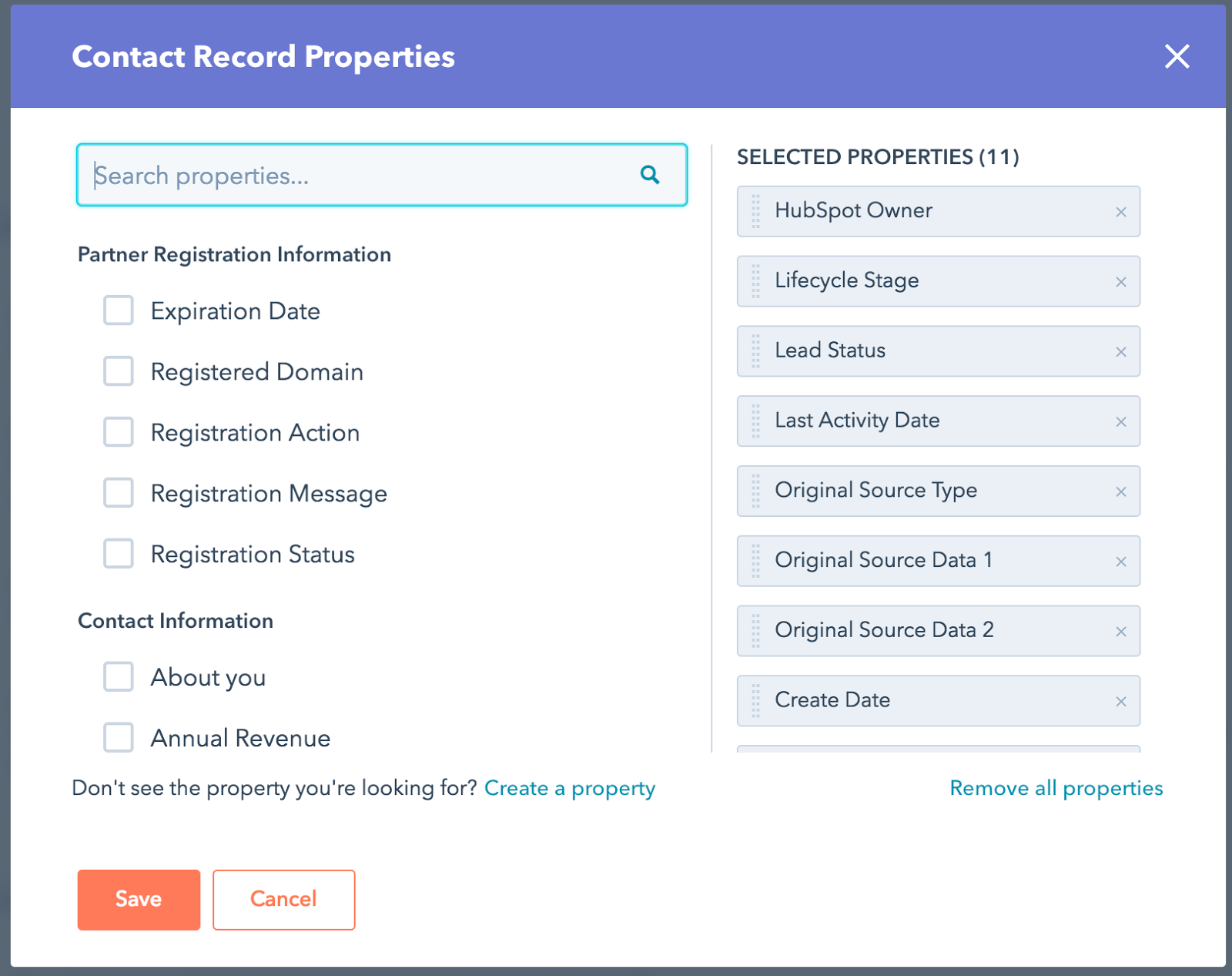Tick the Registration Message checkbox
This screenshot has height=976, width=1232.
119,493
